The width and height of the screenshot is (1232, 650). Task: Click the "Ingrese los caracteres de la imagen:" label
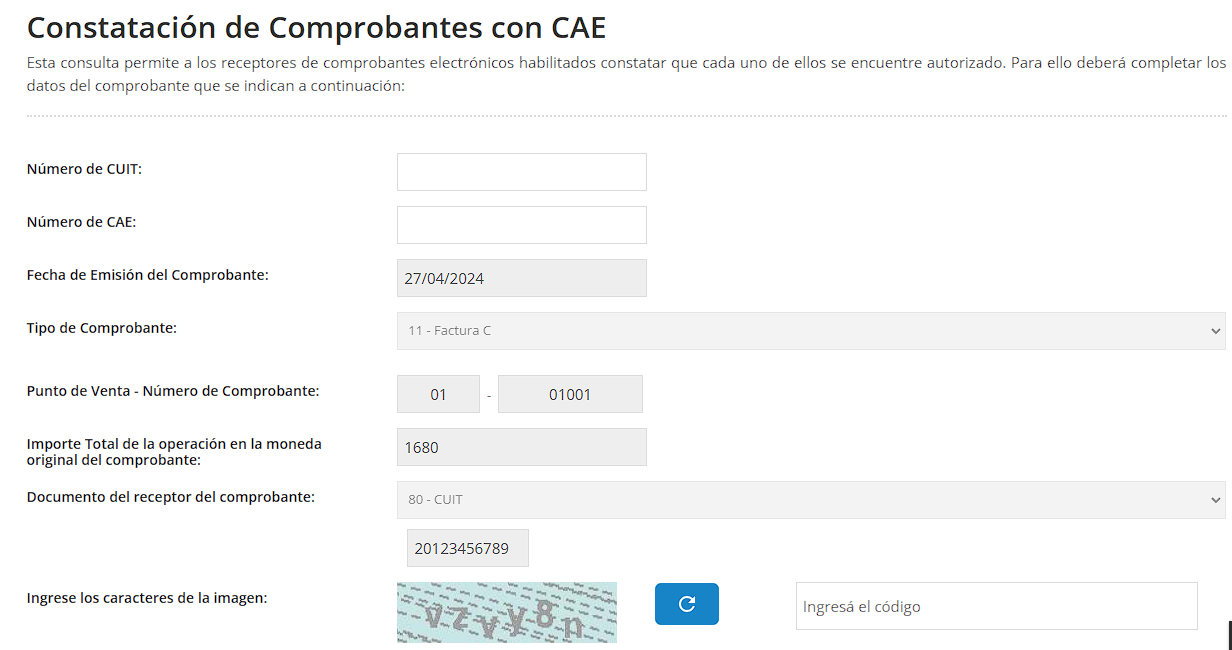146,598
